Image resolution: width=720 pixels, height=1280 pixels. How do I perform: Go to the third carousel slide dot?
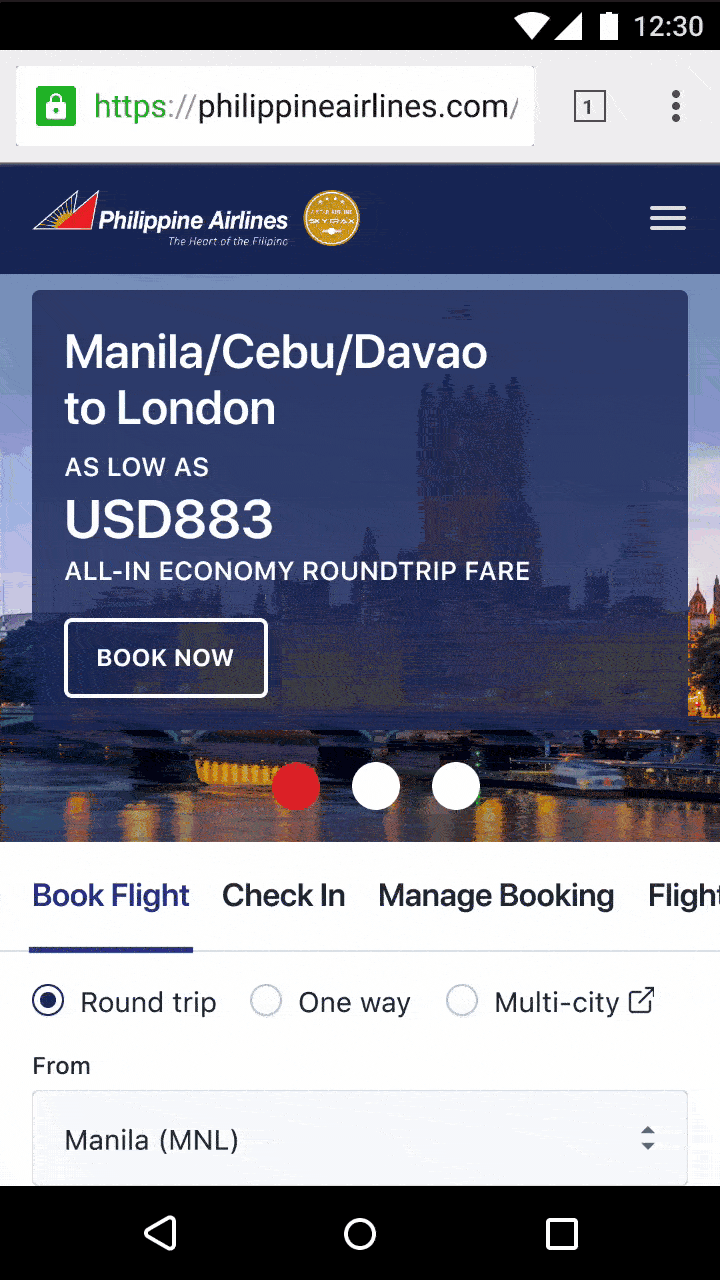(456, 787)
